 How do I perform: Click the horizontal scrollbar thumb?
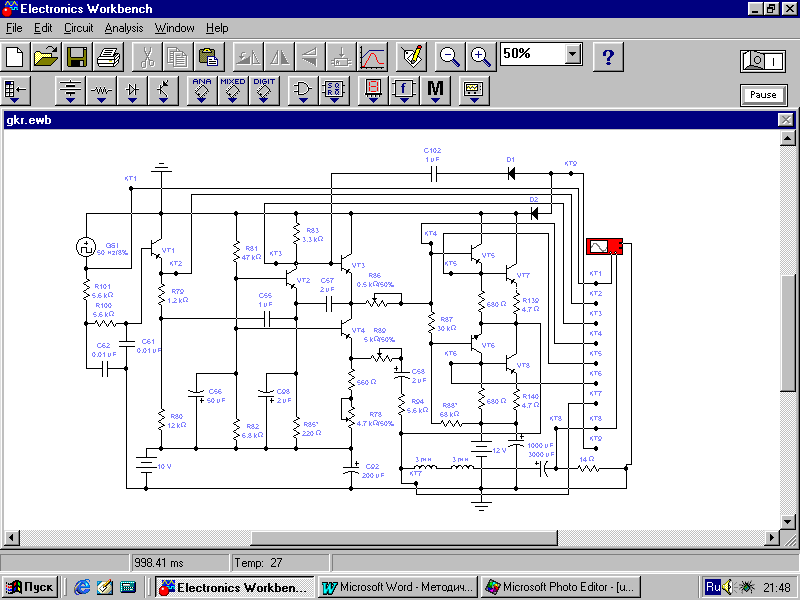(x=404, y=537)
